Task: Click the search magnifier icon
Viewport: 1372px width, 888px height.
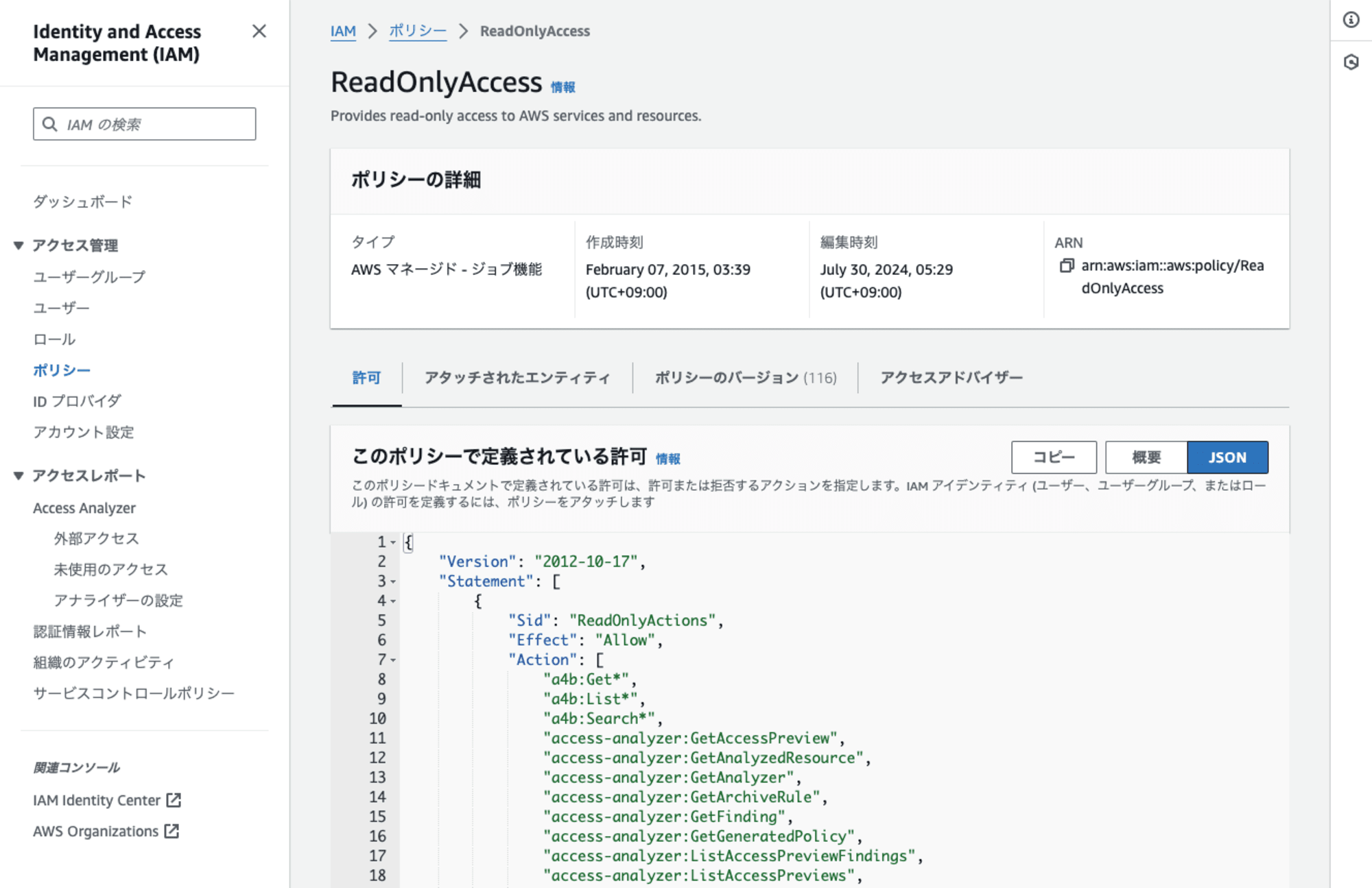Action: point(49,124)
